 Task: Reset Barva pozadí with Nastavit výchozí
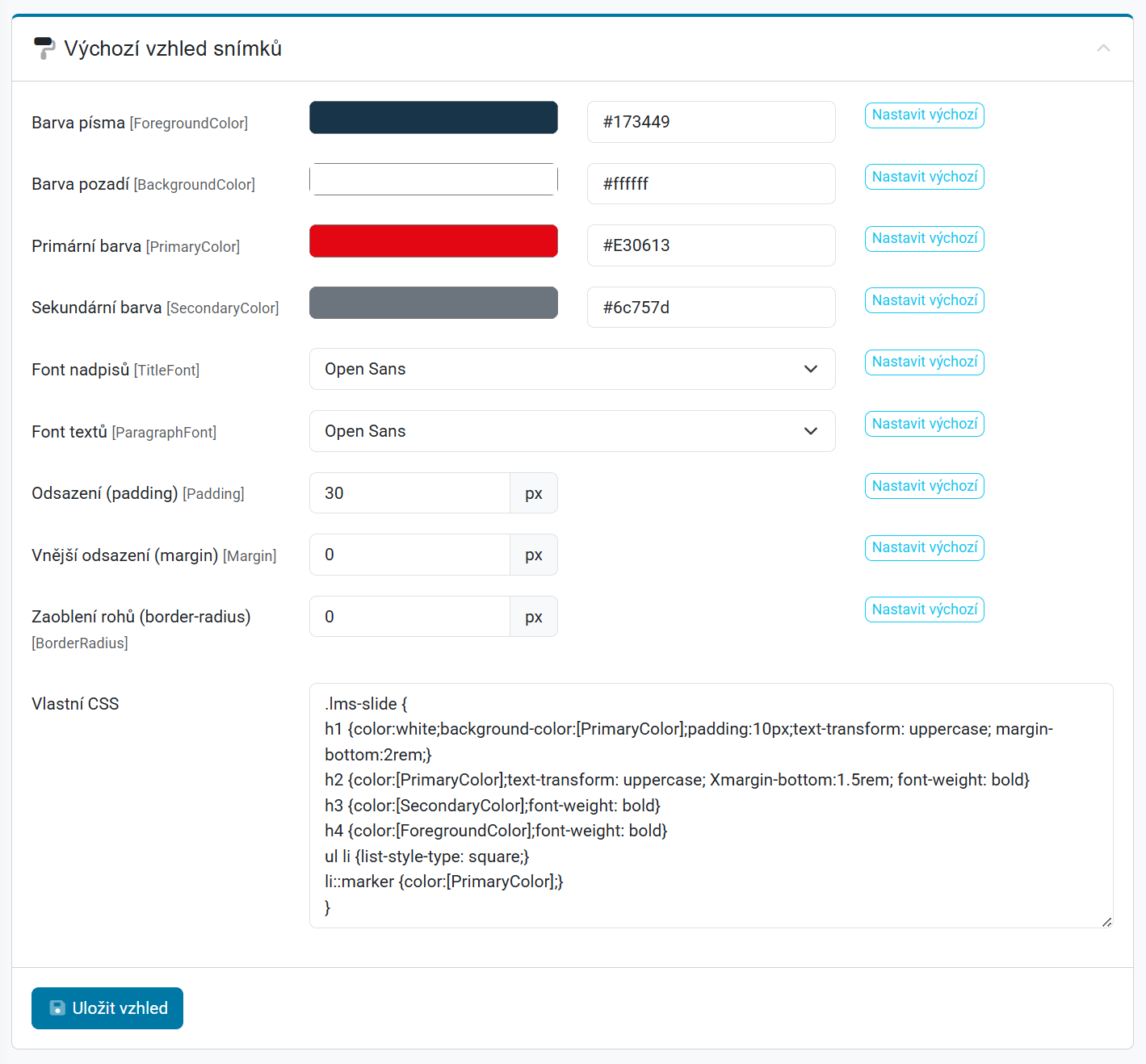(x=925, y=177)
